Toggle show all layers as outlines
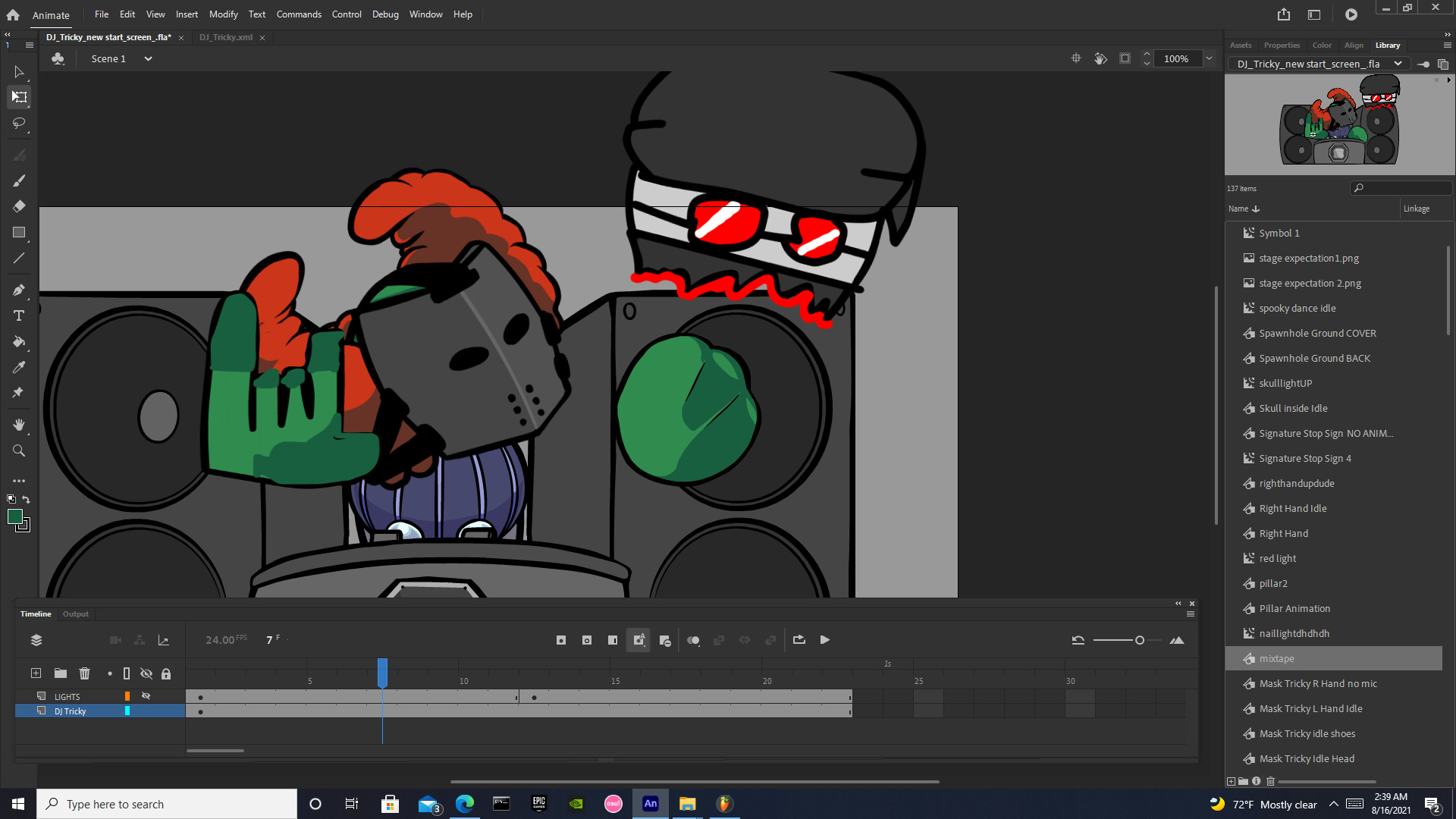Image resolution: width=1456 pixels, height=819 pixels. coord(127,673)
